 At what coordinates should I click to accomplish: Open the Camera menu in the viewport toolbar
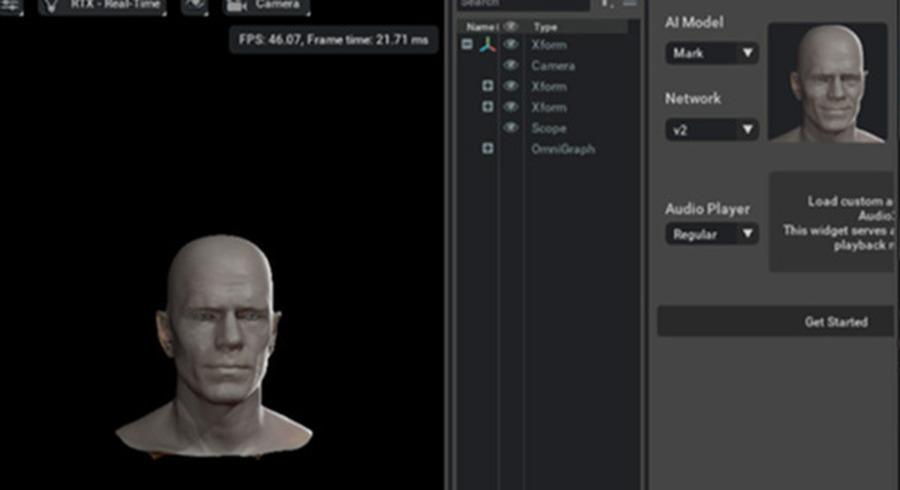(266, 5)
